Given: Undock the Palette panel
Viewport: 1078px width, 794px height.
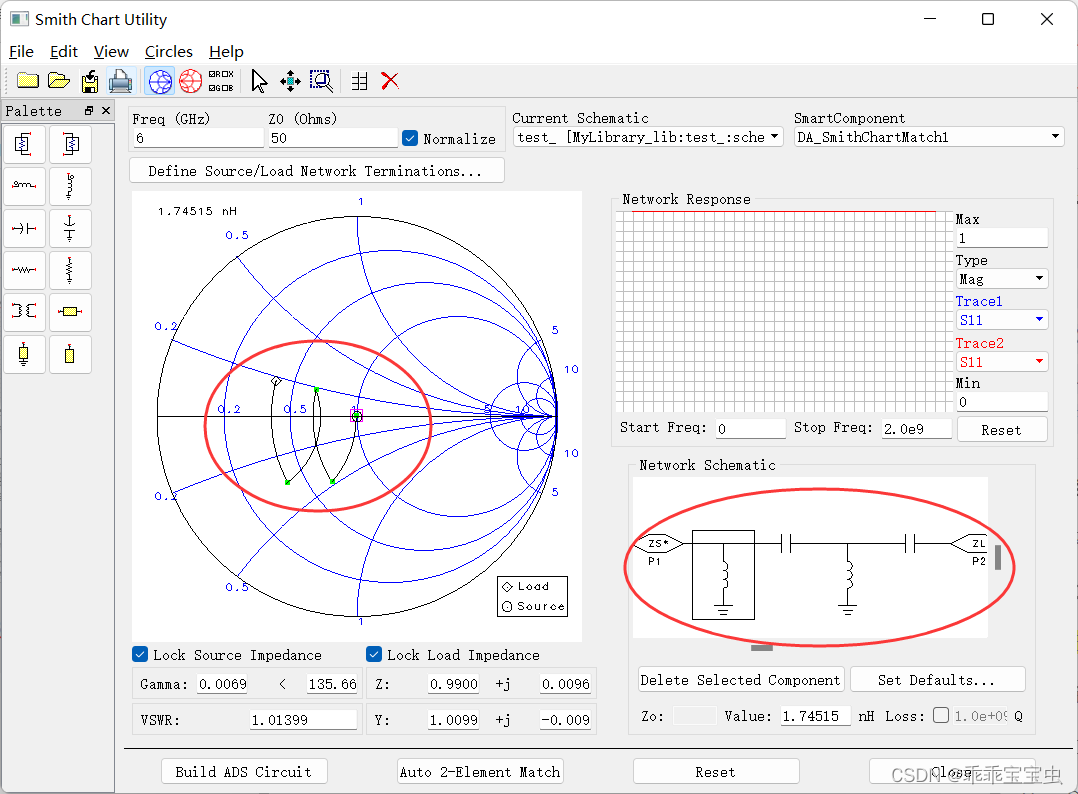Looking at the screenshot, I should click(89, 111).
